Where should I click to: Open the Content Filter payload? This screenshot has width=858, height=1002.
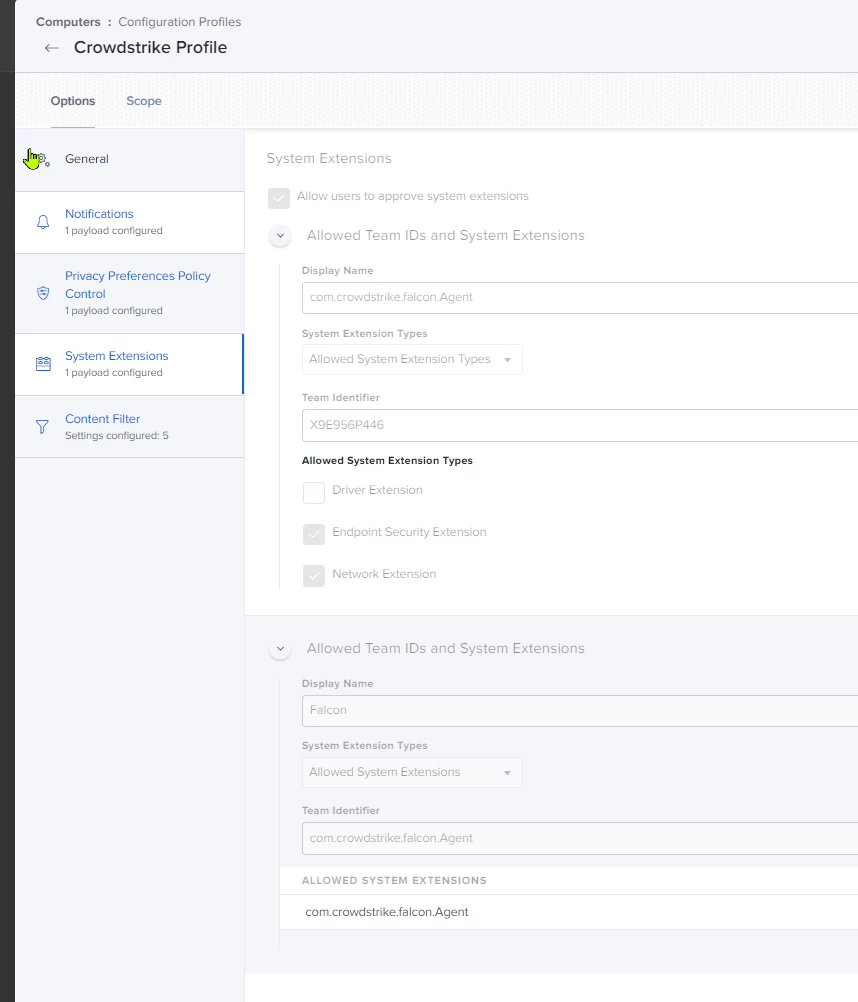point(130,427)
